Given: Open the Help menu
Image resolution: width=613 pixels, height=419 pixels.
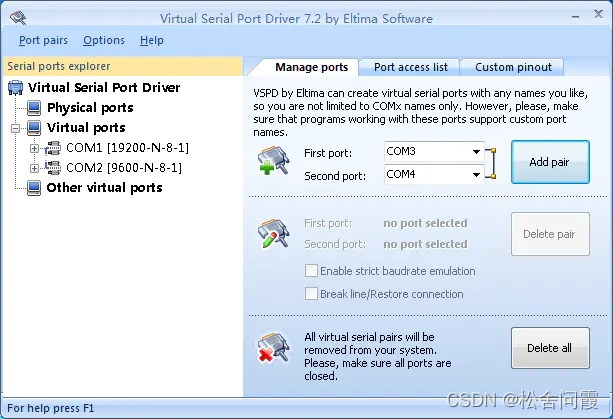Looking at the screenshot, I should [152, 40].
